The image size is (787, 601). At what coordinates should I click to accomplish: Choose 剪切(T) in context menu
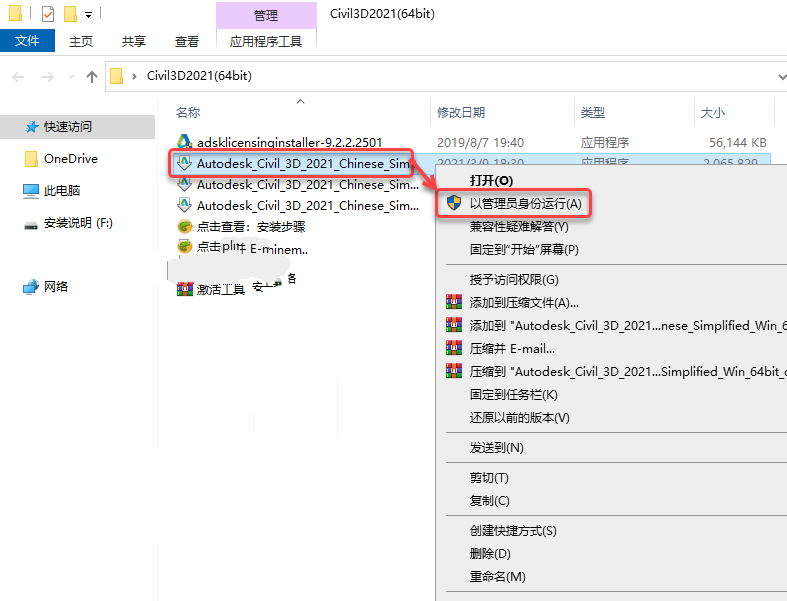(489, 478)
